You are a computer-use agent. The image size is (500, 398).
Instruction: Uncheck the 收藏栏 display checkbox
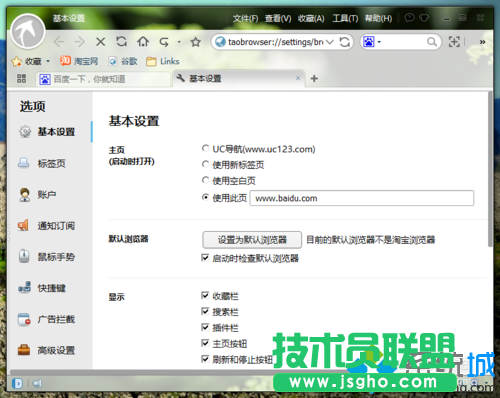point(205,295)
